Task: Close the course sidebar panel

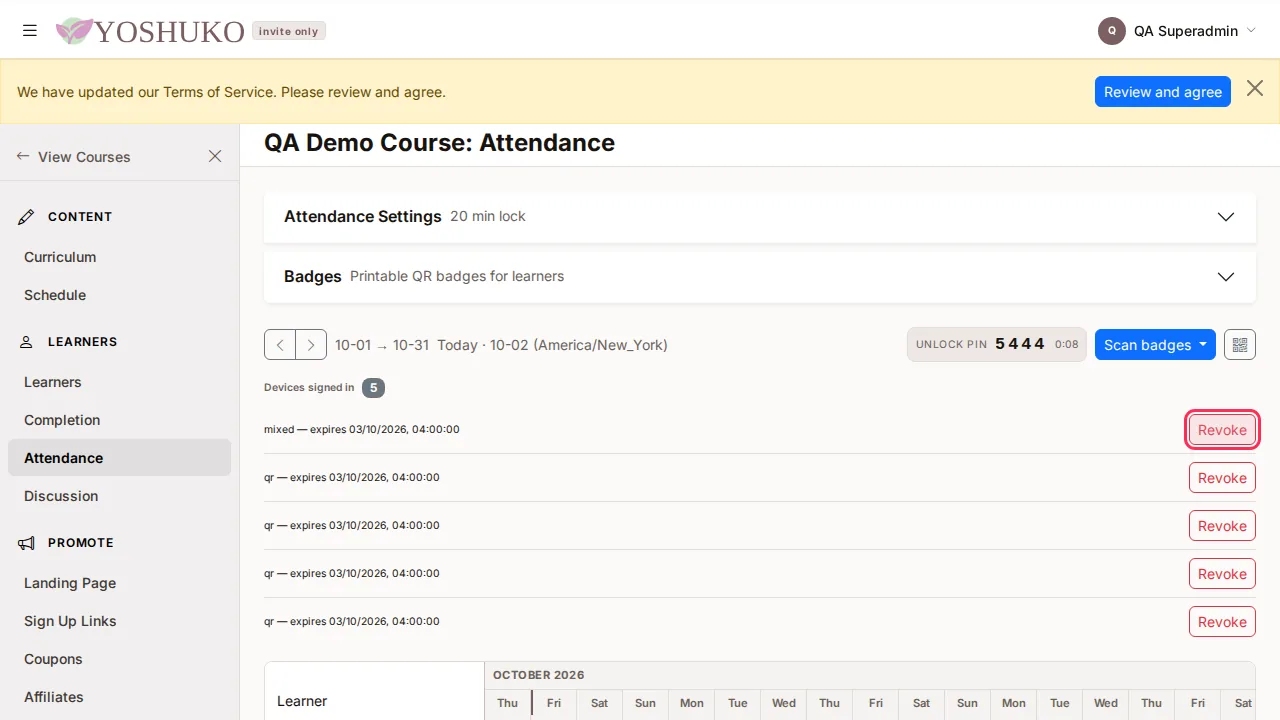Action: pos(215,156)
